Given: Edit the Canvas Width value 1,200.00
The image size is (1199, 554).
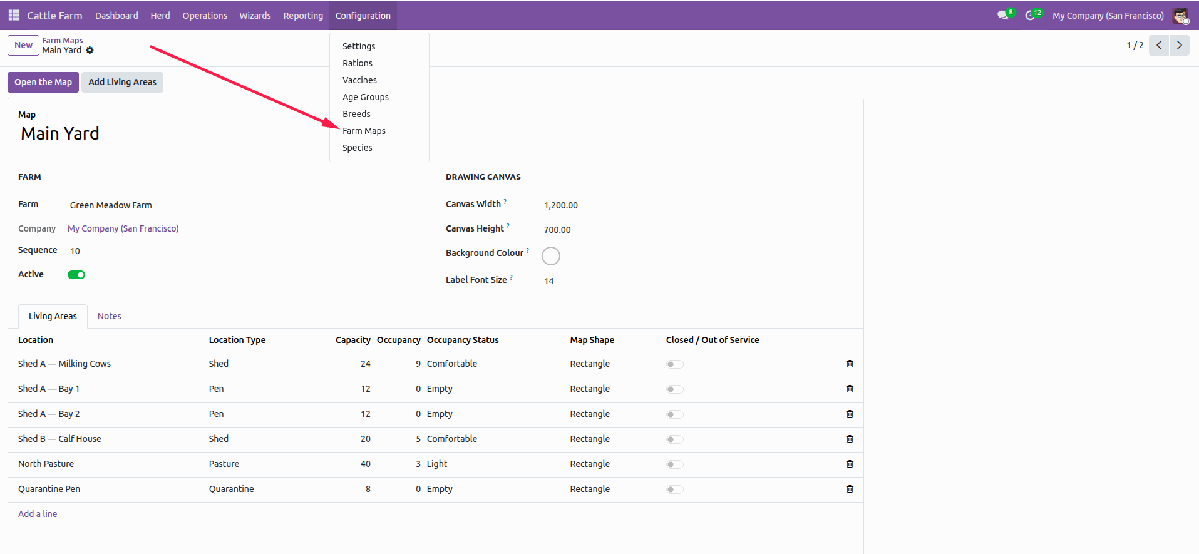Looking at the screenshot, I should pos(561,205).
